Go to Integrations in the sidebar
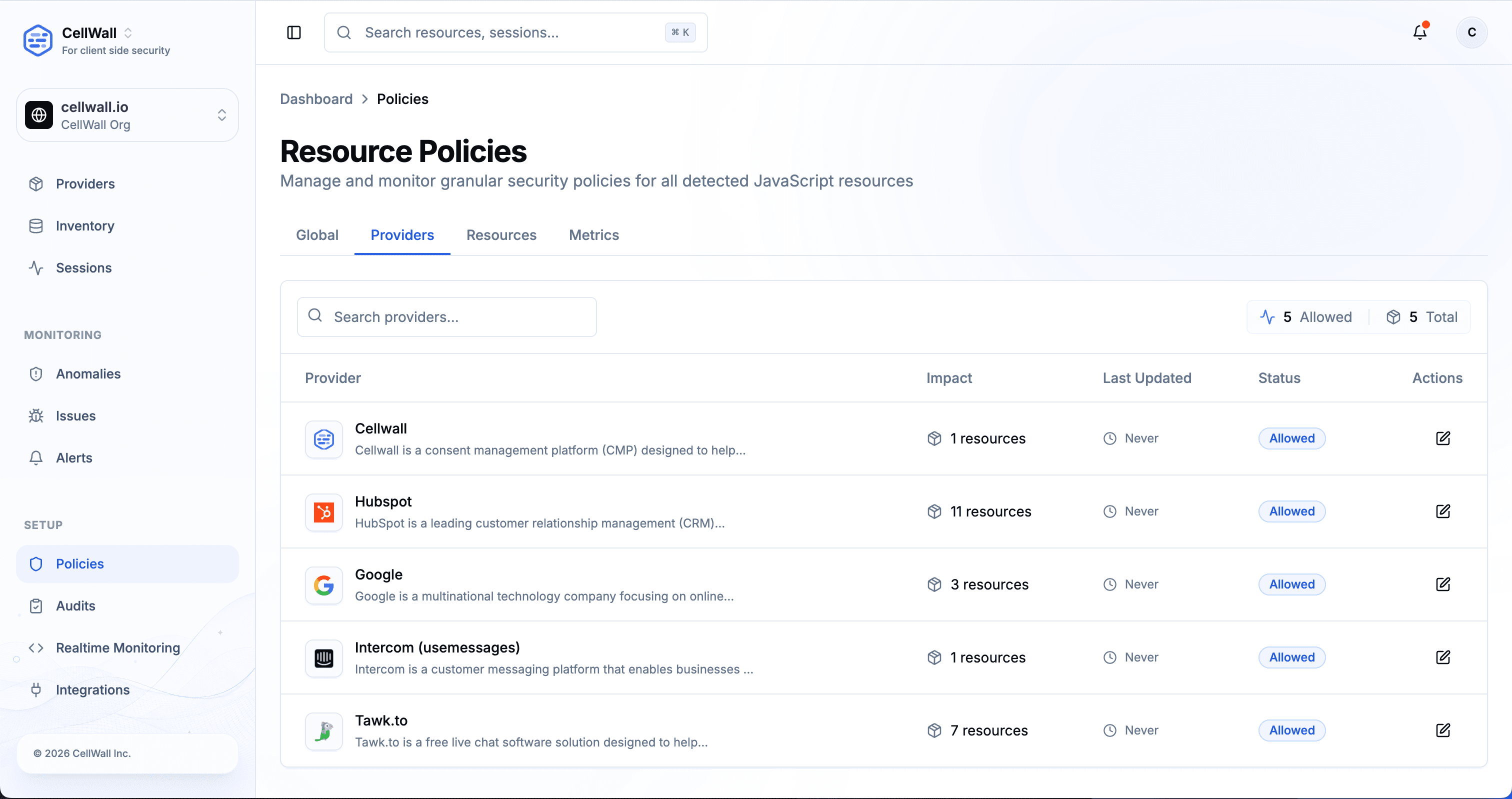The width and height of the screenshot is (1512, 799). tap(127, 690)
